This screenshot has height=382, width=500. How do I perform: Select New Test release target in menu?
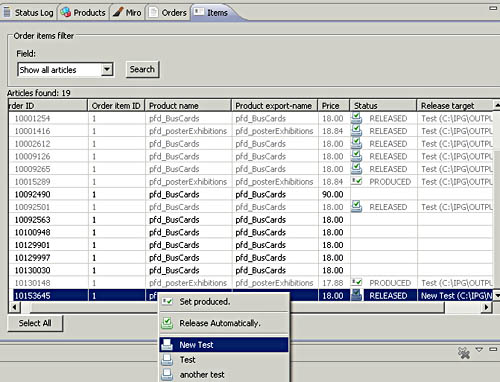click(x=224, y=345)
